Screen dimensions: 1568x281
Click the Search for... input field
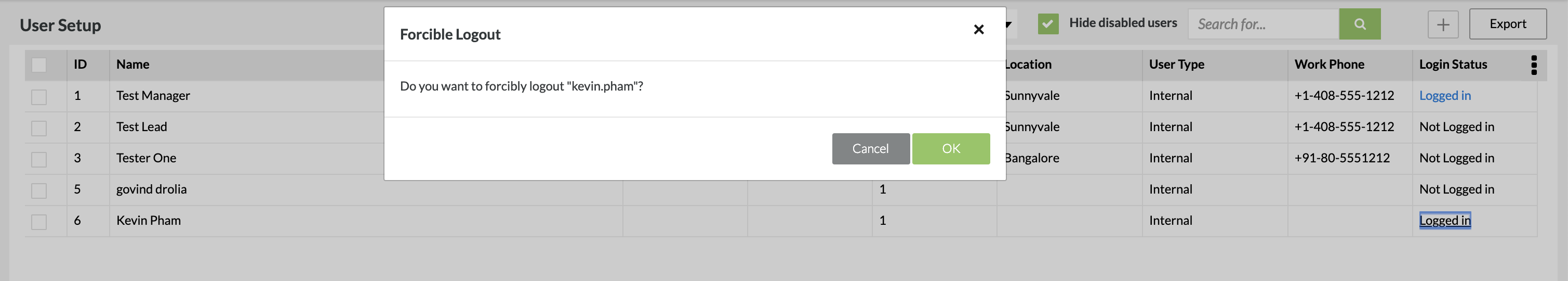click(x=1263, y=24)
